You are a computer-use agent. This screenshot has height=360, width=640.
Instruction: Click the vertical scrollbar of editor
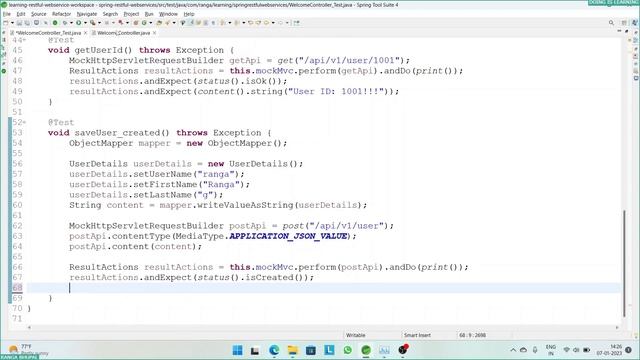tap(624, 263)
